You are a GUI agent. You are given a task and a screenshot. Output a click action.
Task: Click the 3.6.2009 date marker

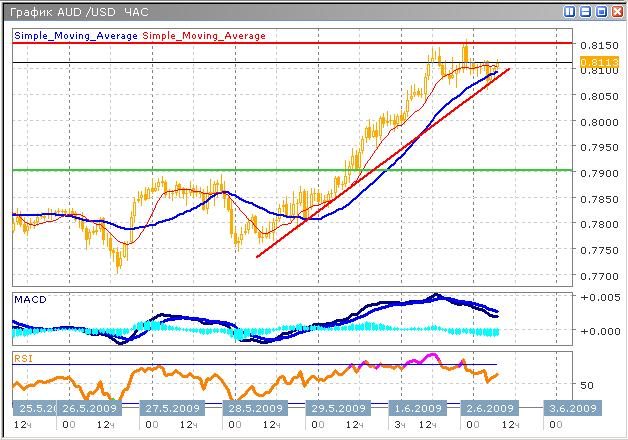572,408
